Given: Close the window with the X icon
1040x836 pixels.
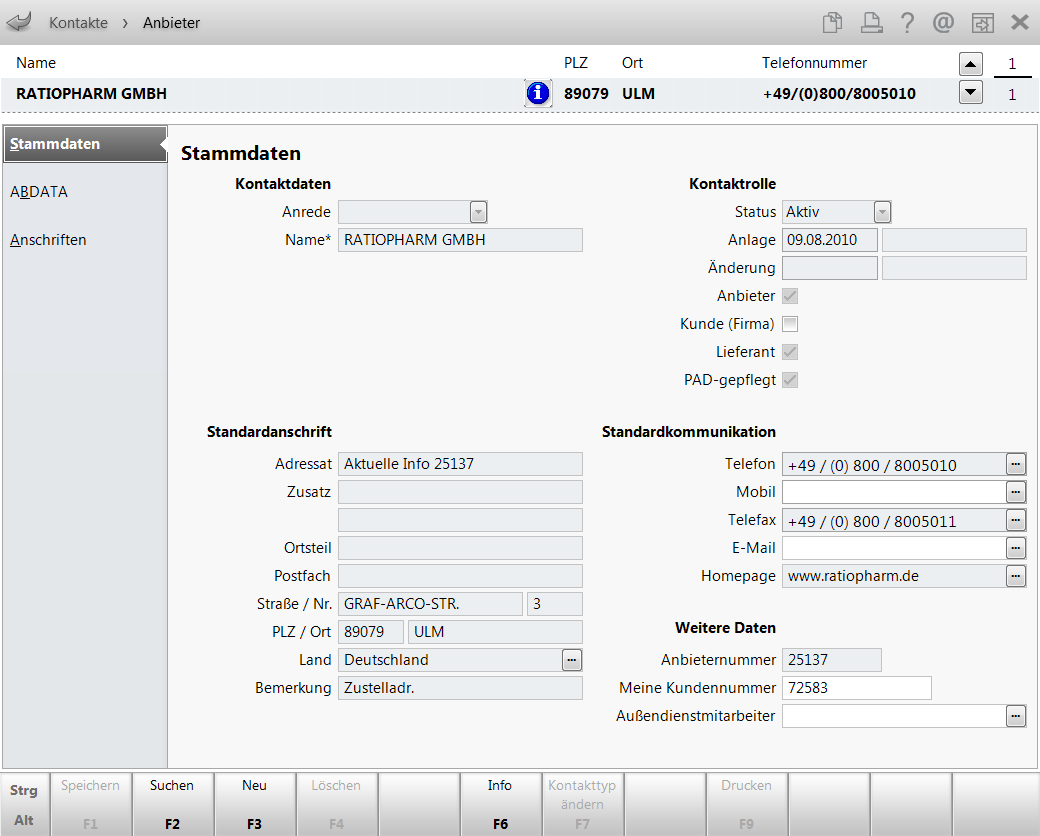Looking at the screenshot, I should pyautogui.click(x=1020, y=23).
